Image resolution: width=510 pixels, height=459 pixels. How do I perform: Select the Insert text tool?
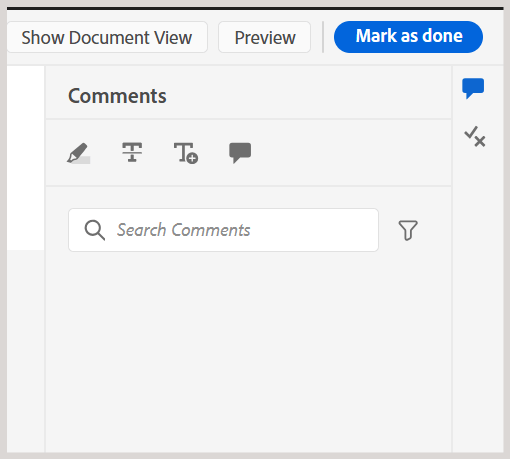pyautogui.click(x=186, y=153)
